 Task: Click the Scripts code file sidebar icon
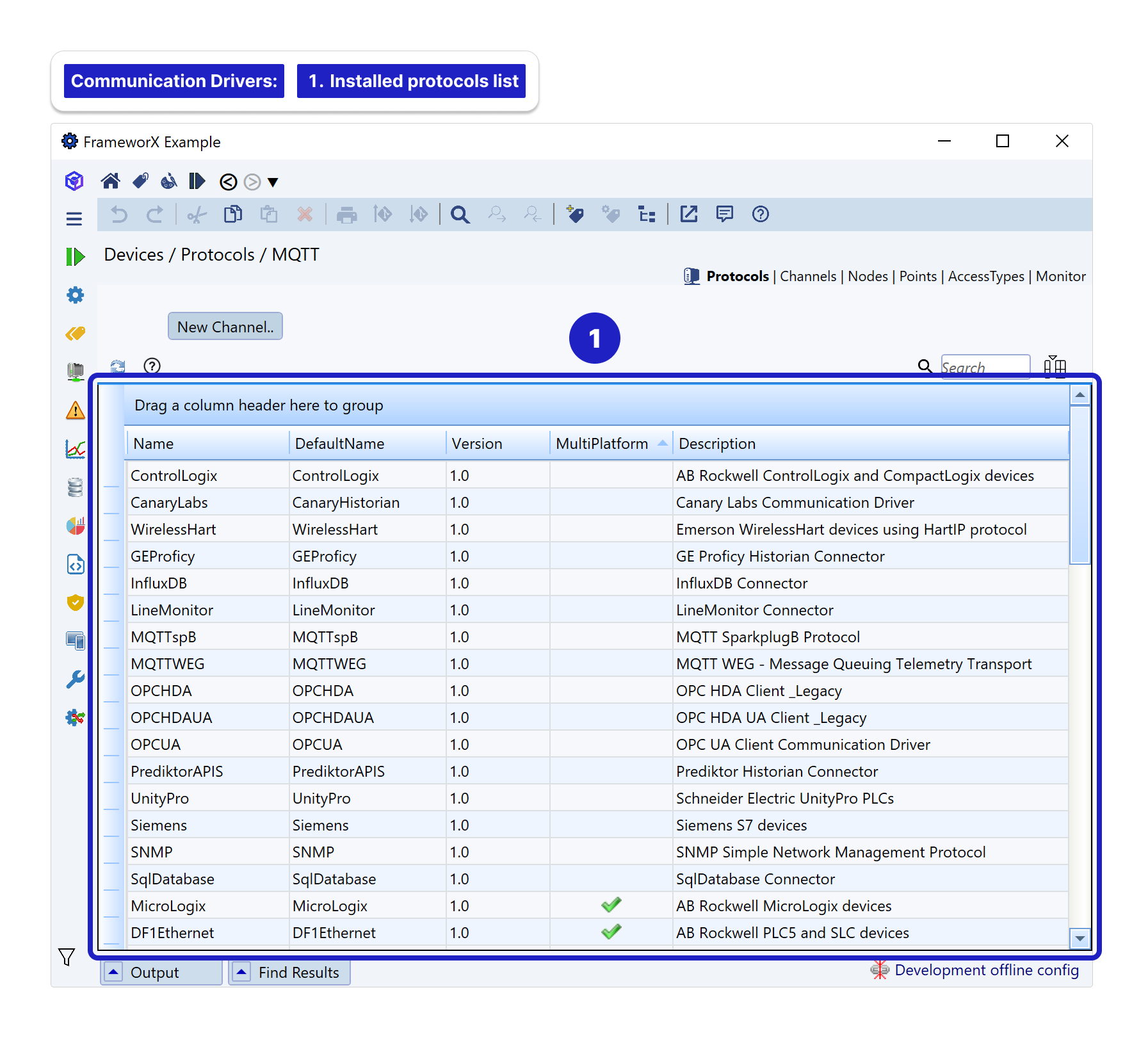point(76,564)
